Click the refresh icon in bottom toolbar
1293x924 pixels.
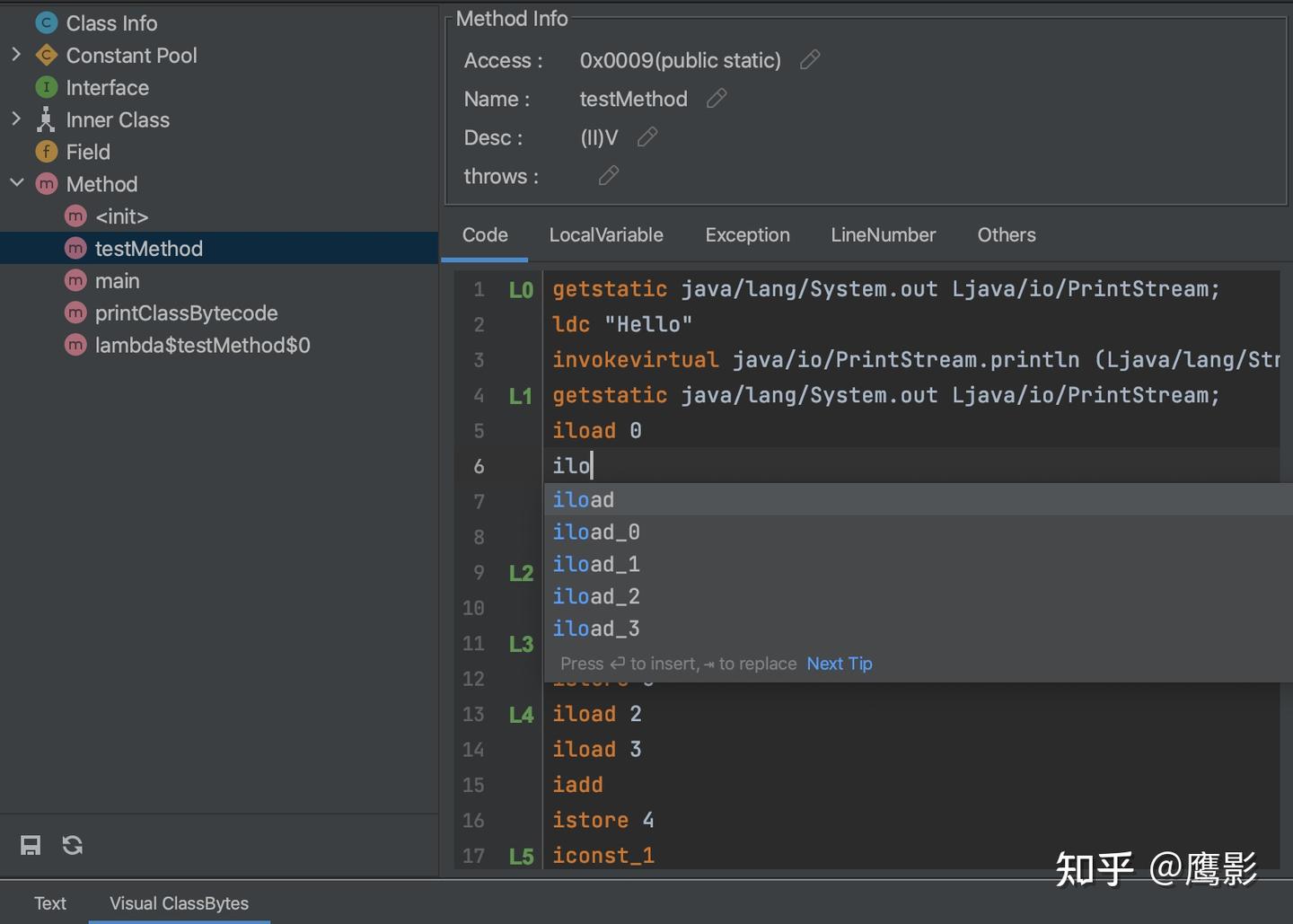click(73, 845)
